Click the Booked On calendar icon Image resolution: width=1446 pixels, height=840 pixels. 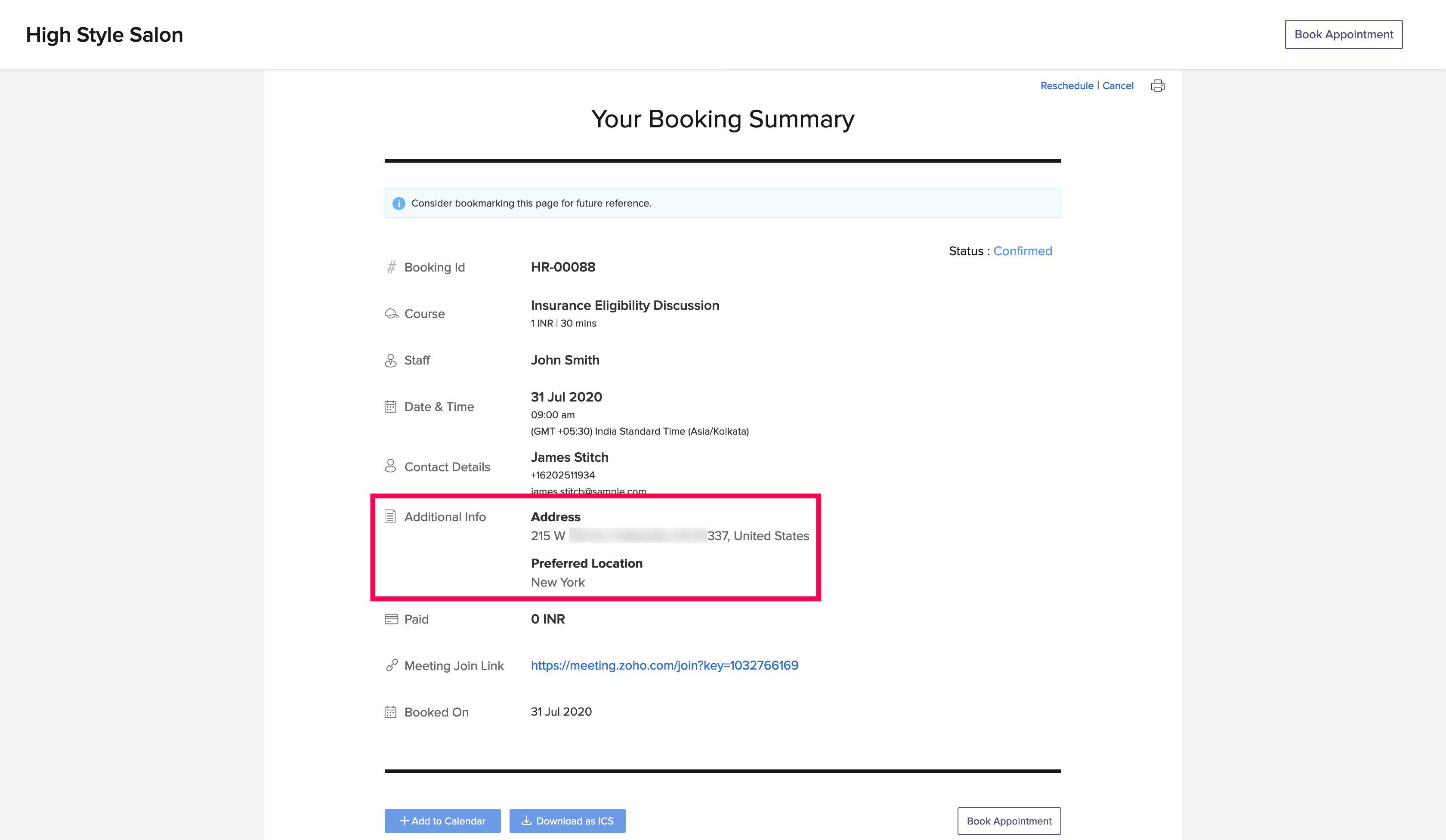pos(390,712)
